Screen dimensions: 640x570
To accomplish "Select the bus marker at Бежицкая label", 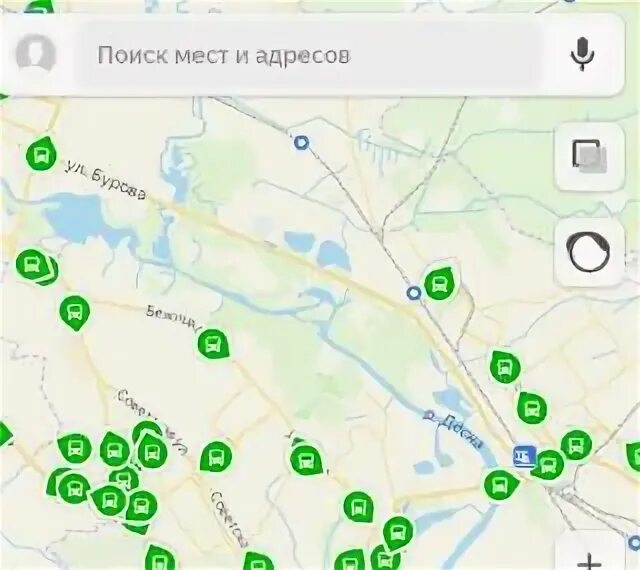I will tap(213, 344).
